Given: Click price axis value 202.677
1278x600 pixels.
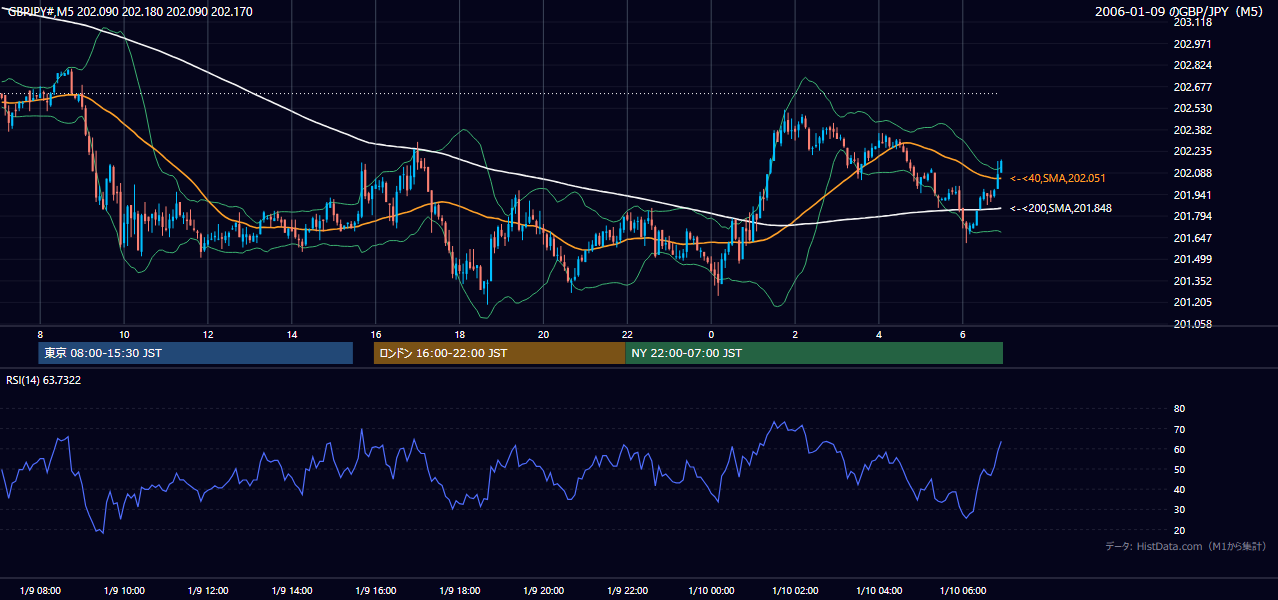Looking at the screenshot, I should [1192, 87].
